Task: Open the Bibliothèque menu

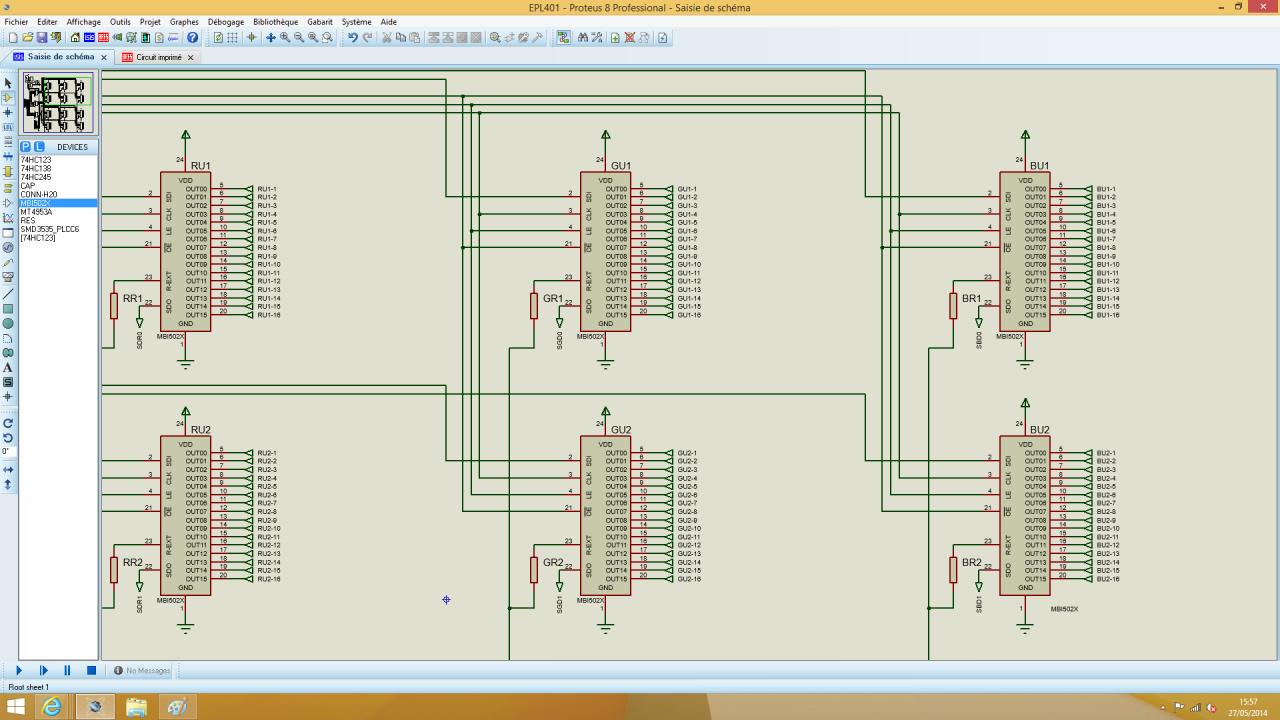Action: [275, 22]
